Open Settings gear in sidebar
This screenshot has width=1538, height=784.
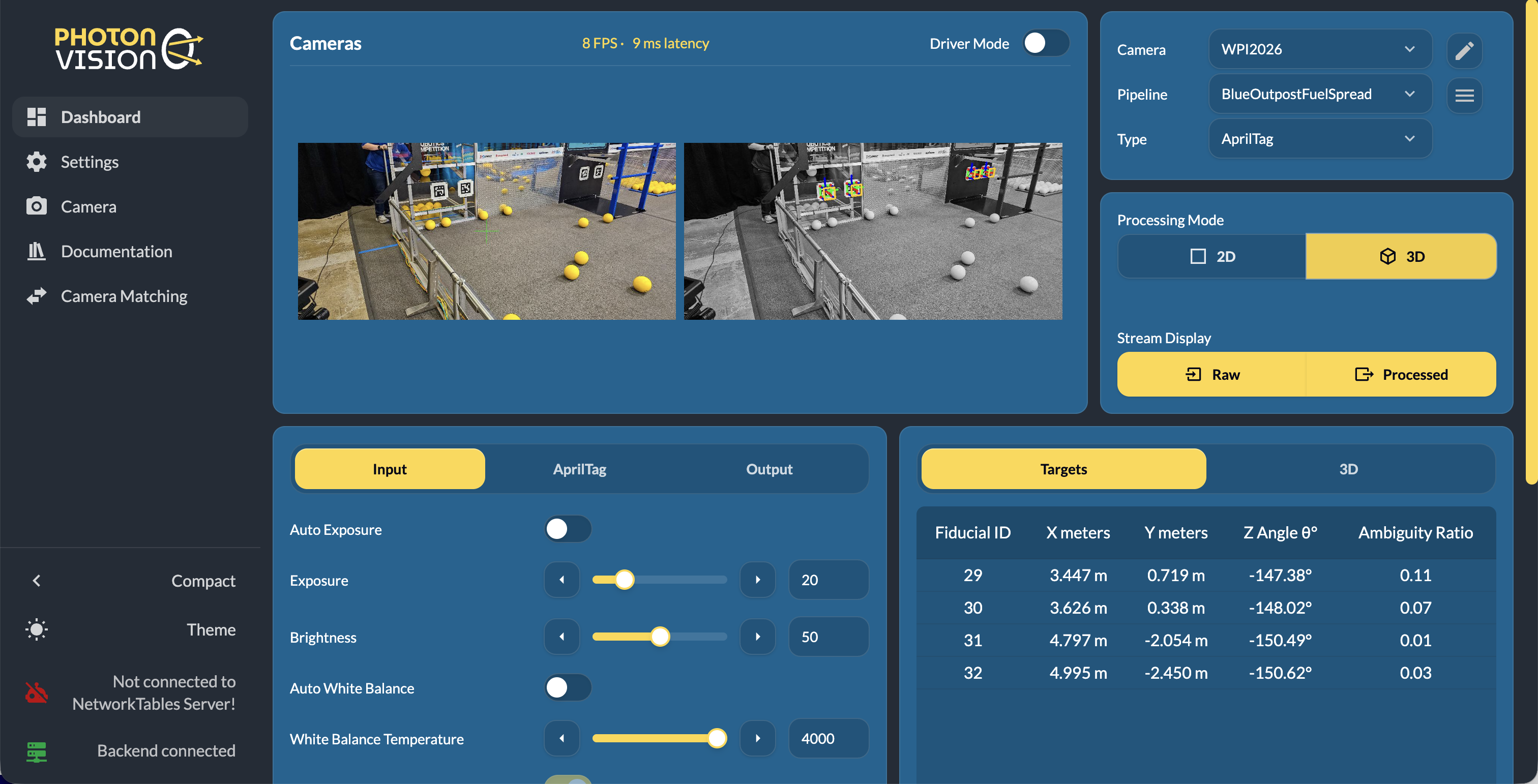pos(37,162)
